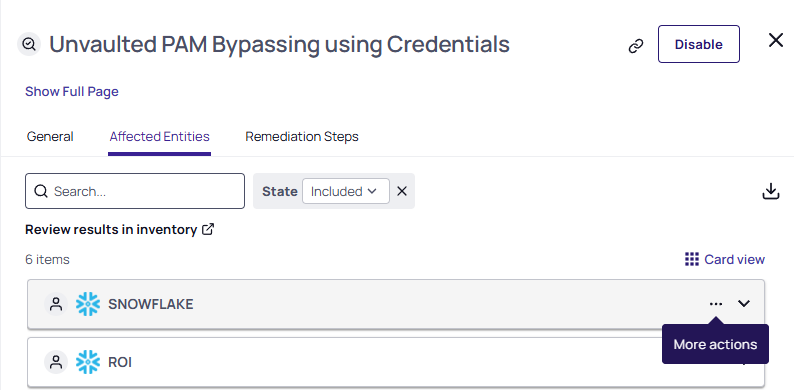Click the search magnifier icon
Screen dimensions: 794x390
pyautogui.click(x=41, y=191)
